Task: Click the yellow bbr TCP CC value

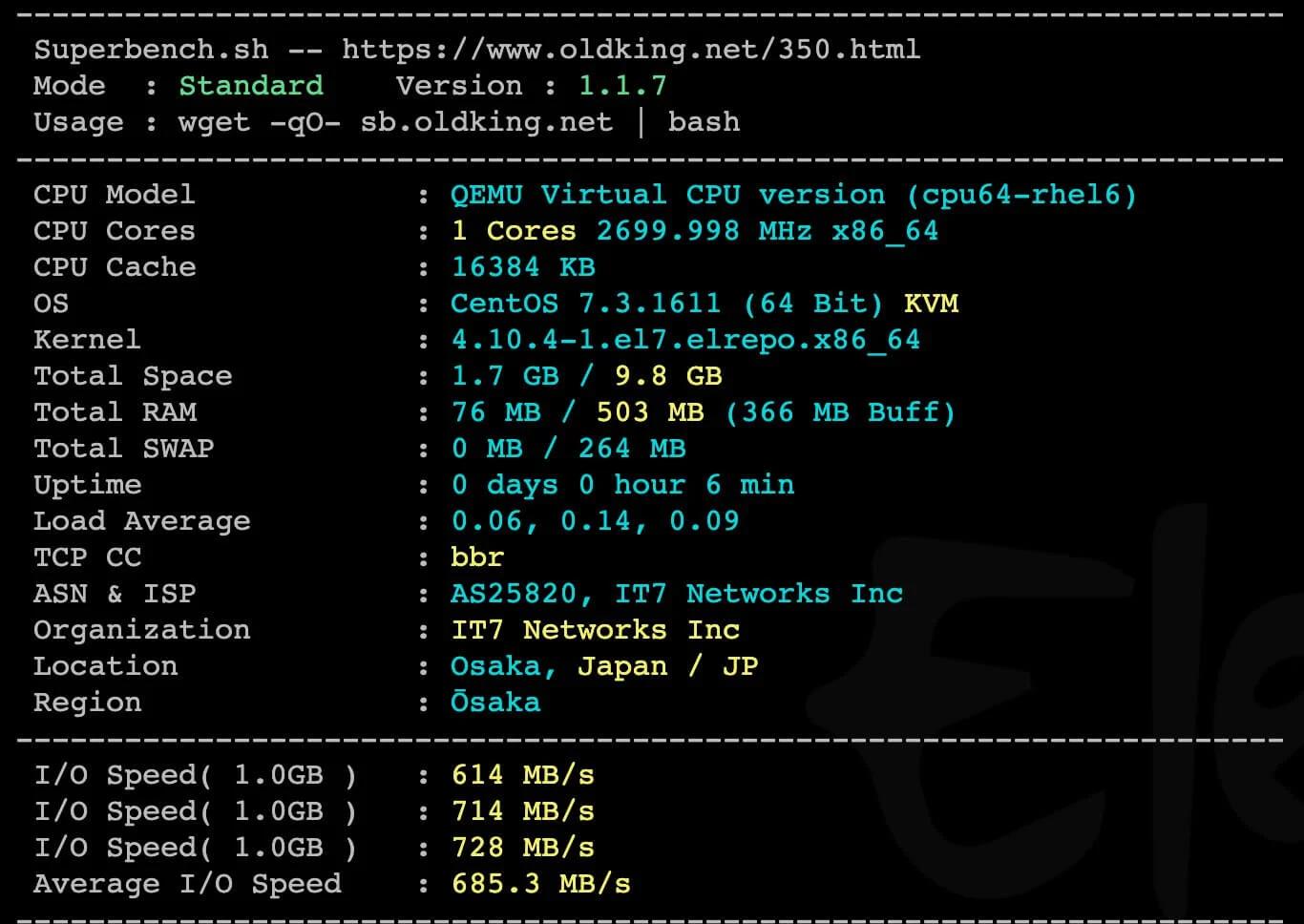Action: pos(477,557)
